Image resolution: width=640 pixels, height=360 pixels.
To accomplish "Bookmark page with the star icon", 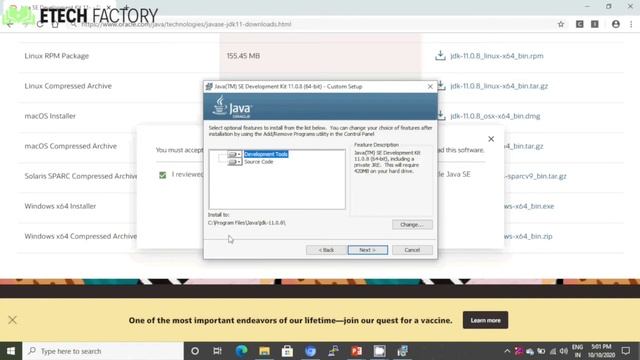I will (561, 24).
